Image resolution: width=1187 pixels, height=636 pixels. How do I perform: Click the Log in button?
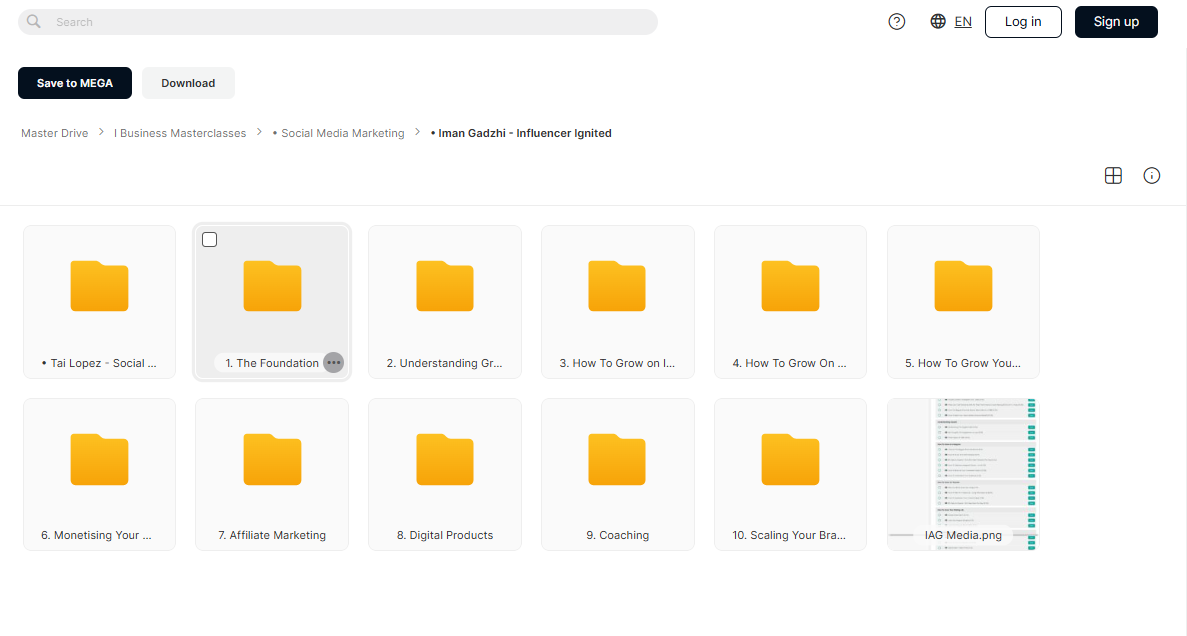[1023, 22]
